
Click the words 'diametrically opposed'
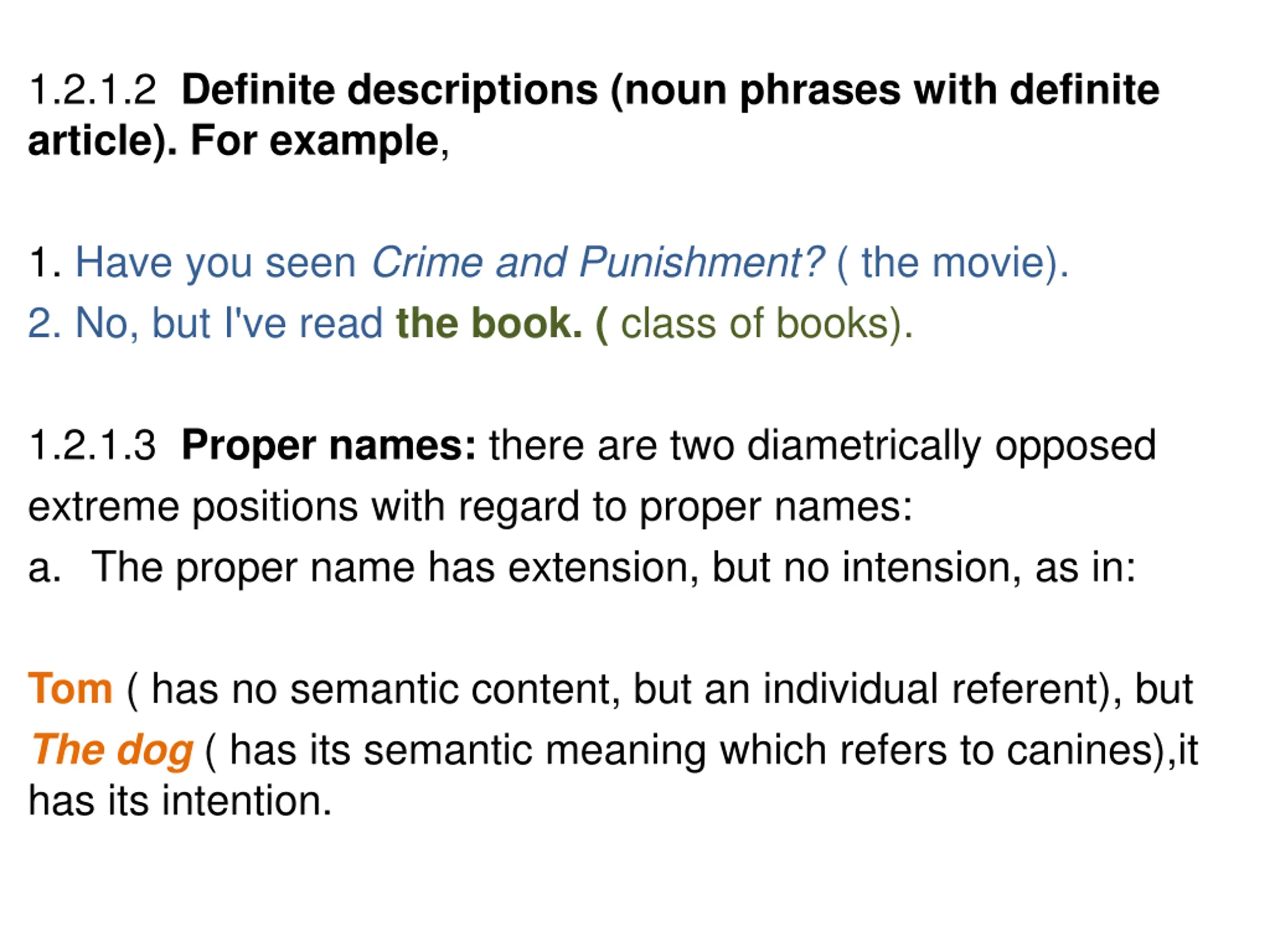[952, 446]
